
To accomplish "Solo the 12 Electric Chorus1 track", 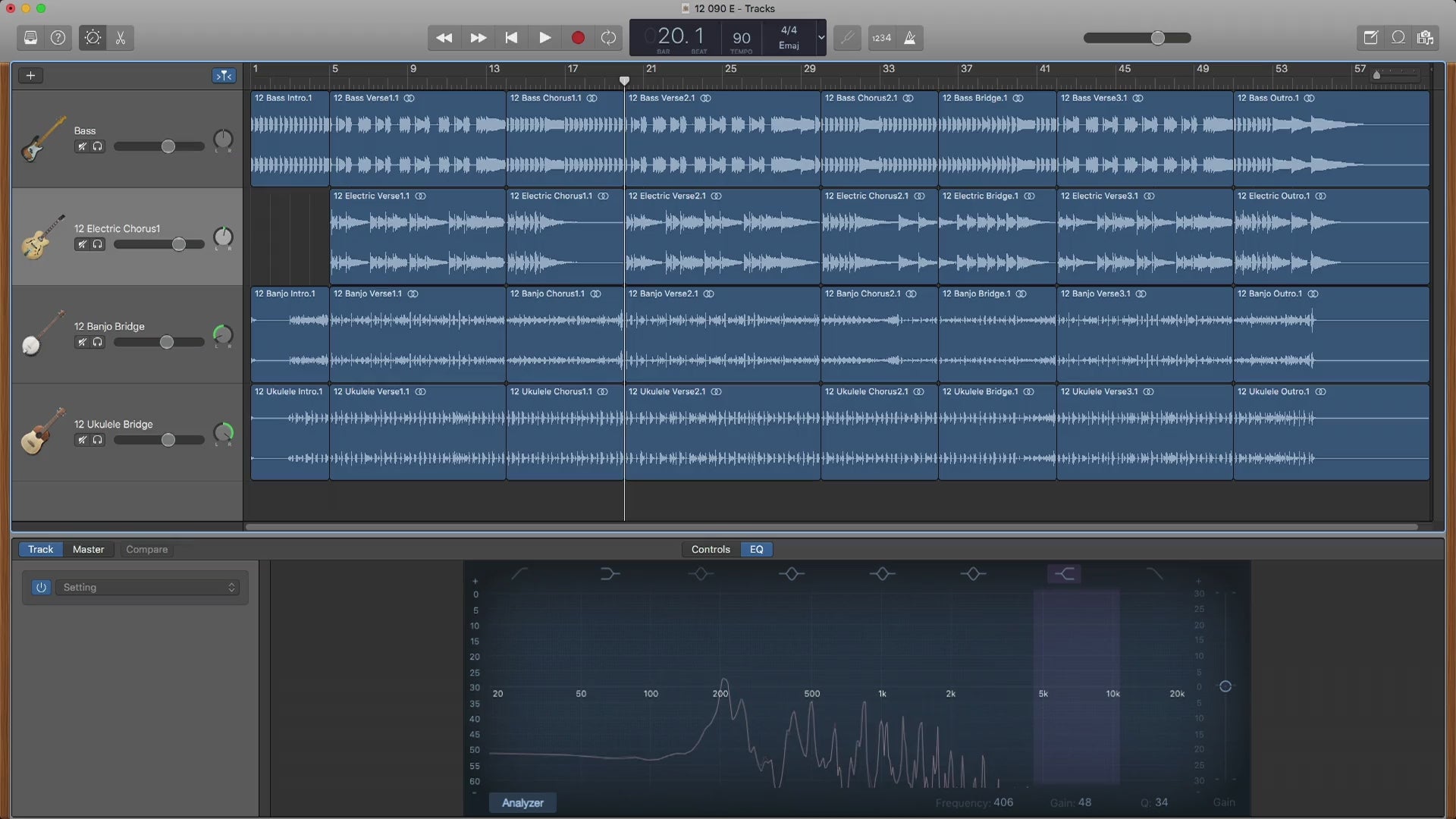I will coord(98,244).
